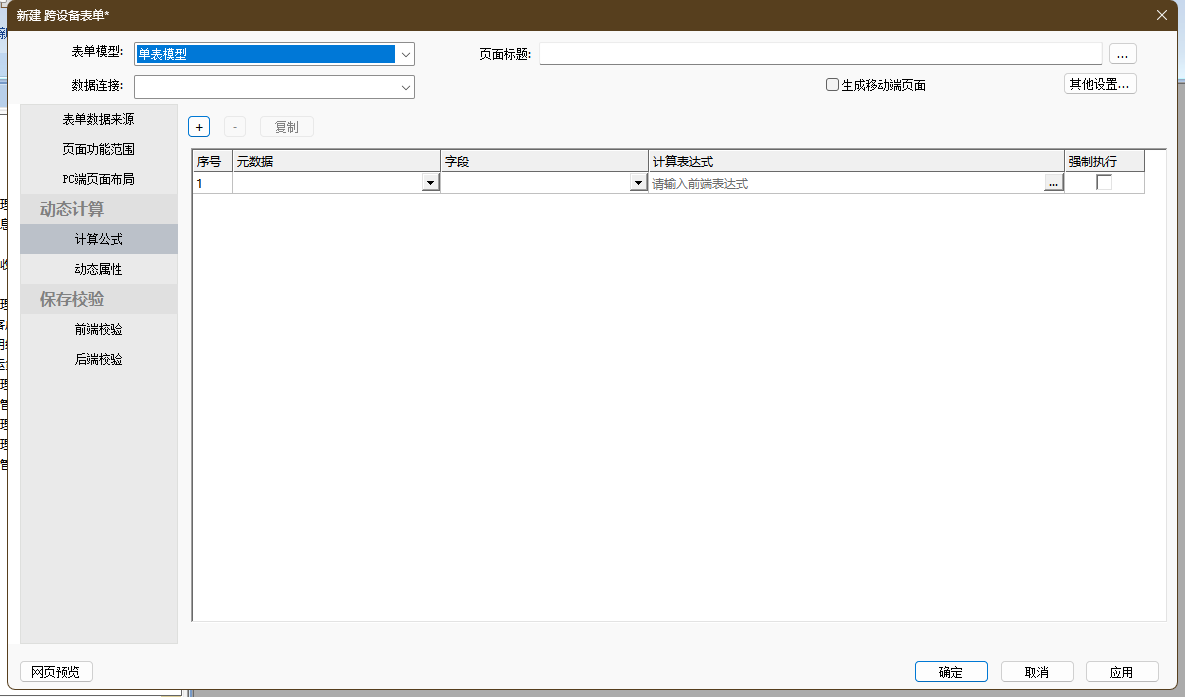Click the 其他设置... button
This screenshot has width=1185, height=697.
click(x=1099, y=84)
